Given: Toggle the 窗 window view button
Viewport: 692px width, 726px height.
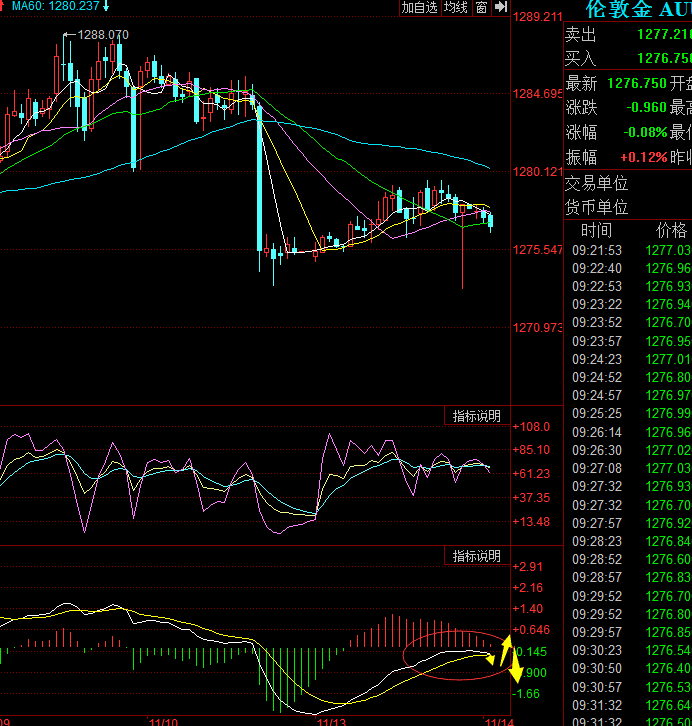Looking at the screenshot, I should pos(482,7).
